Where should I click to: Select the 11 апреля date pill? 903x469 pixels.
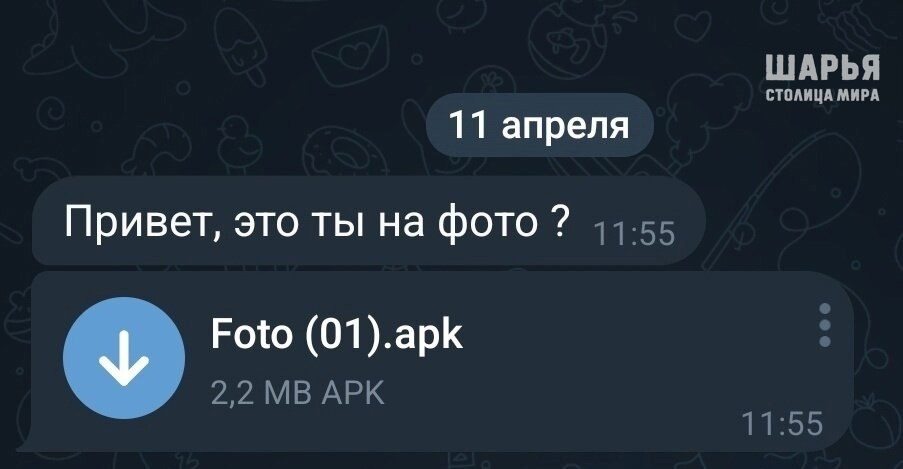540,125
